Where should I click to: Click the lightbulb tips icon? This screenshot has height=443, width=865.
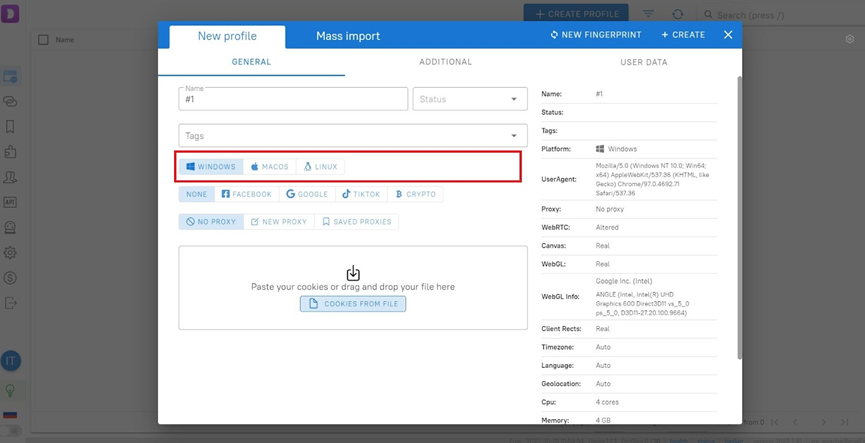coord(10,391)
